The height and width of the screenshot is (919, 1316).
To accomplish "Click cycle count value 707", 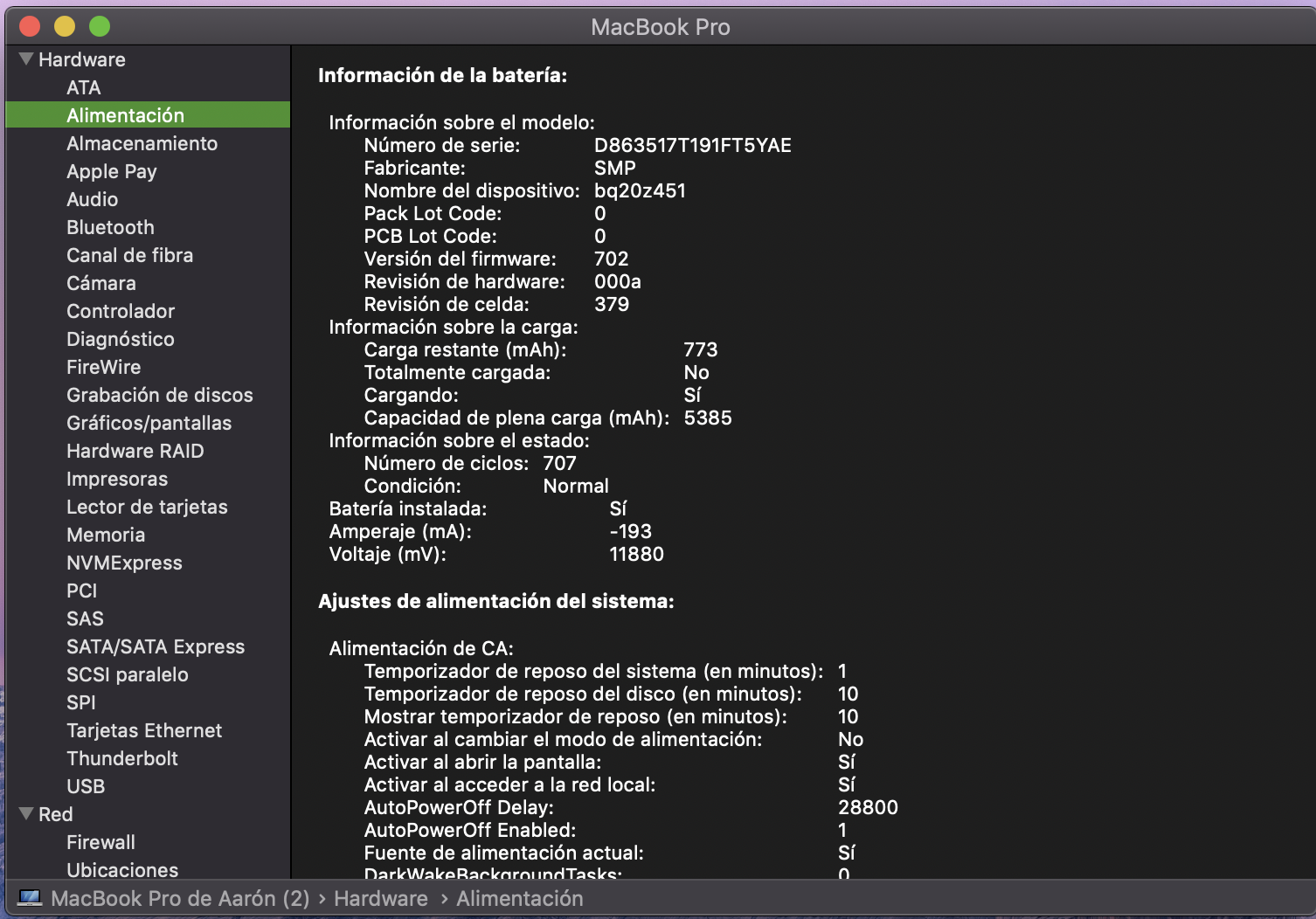I will [560, 463].
